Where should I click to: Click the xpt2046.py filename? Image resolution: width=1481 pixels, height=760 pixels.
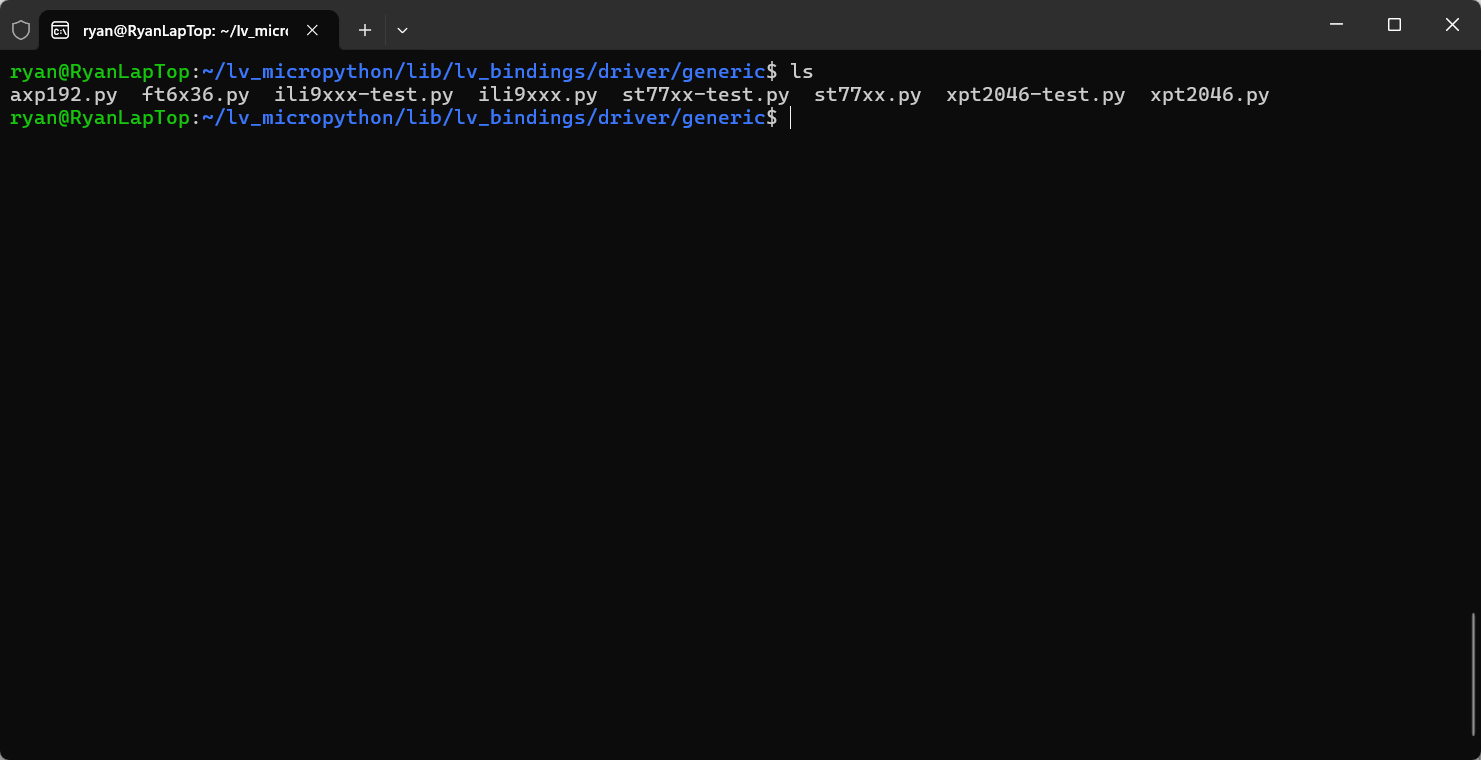[1210, 95]
